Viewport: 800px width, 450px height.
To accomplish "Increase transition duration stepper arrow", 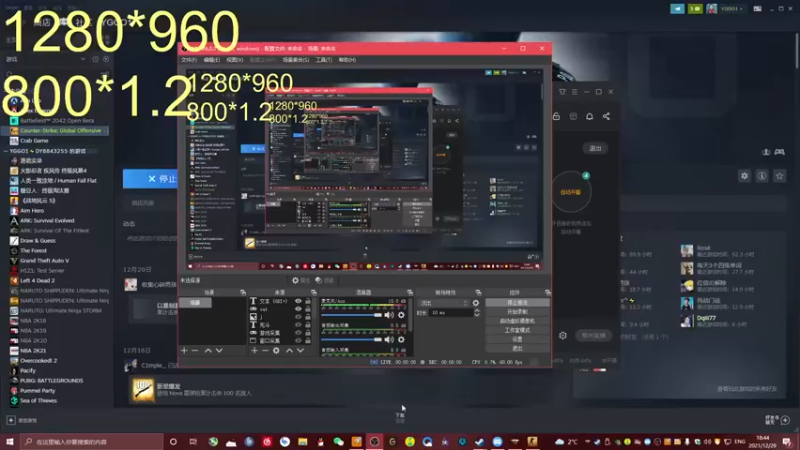I will tap(477, 311).
